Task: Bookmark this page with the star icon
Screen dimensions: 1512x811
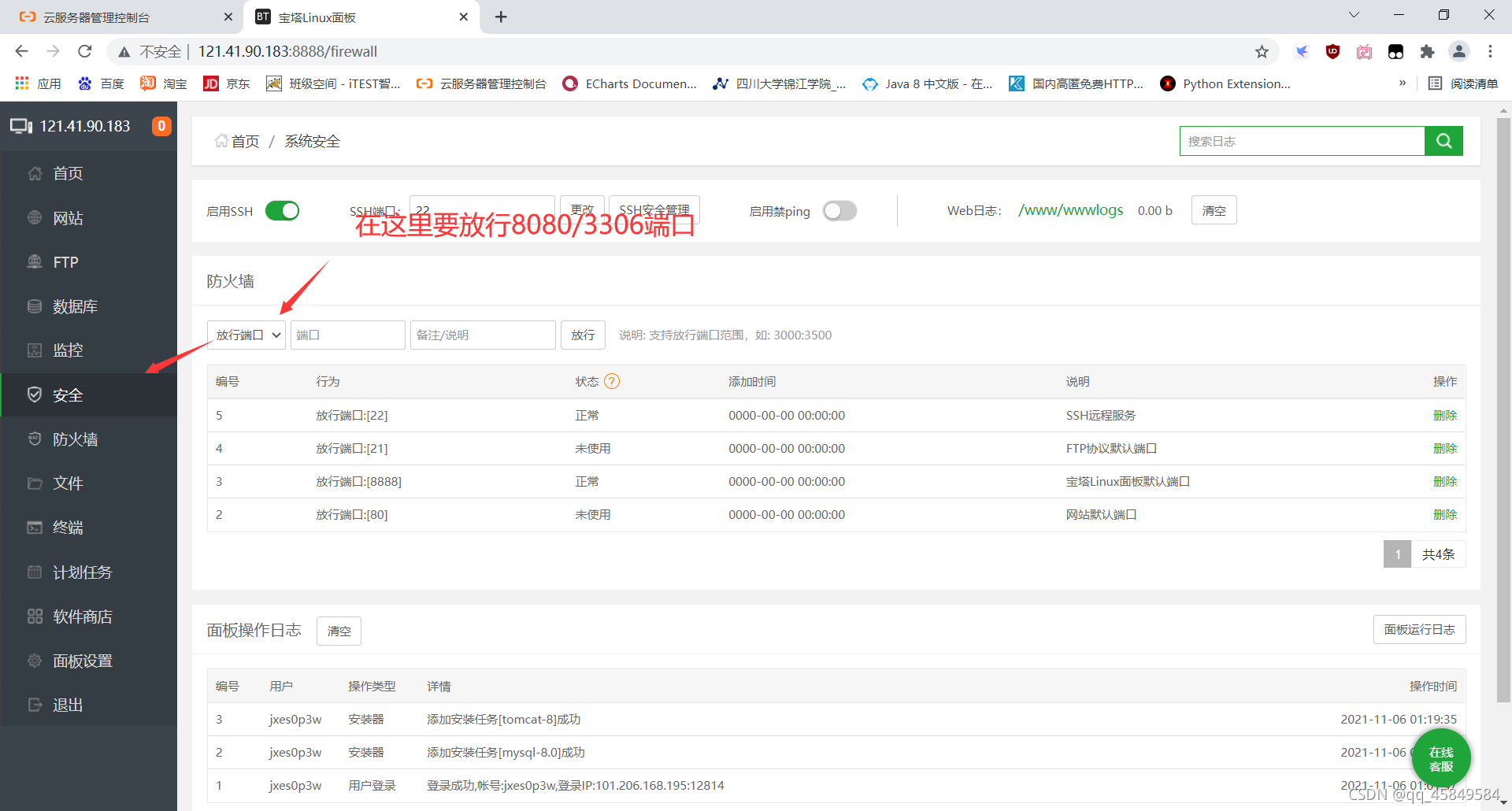Action: [1262, 52]
